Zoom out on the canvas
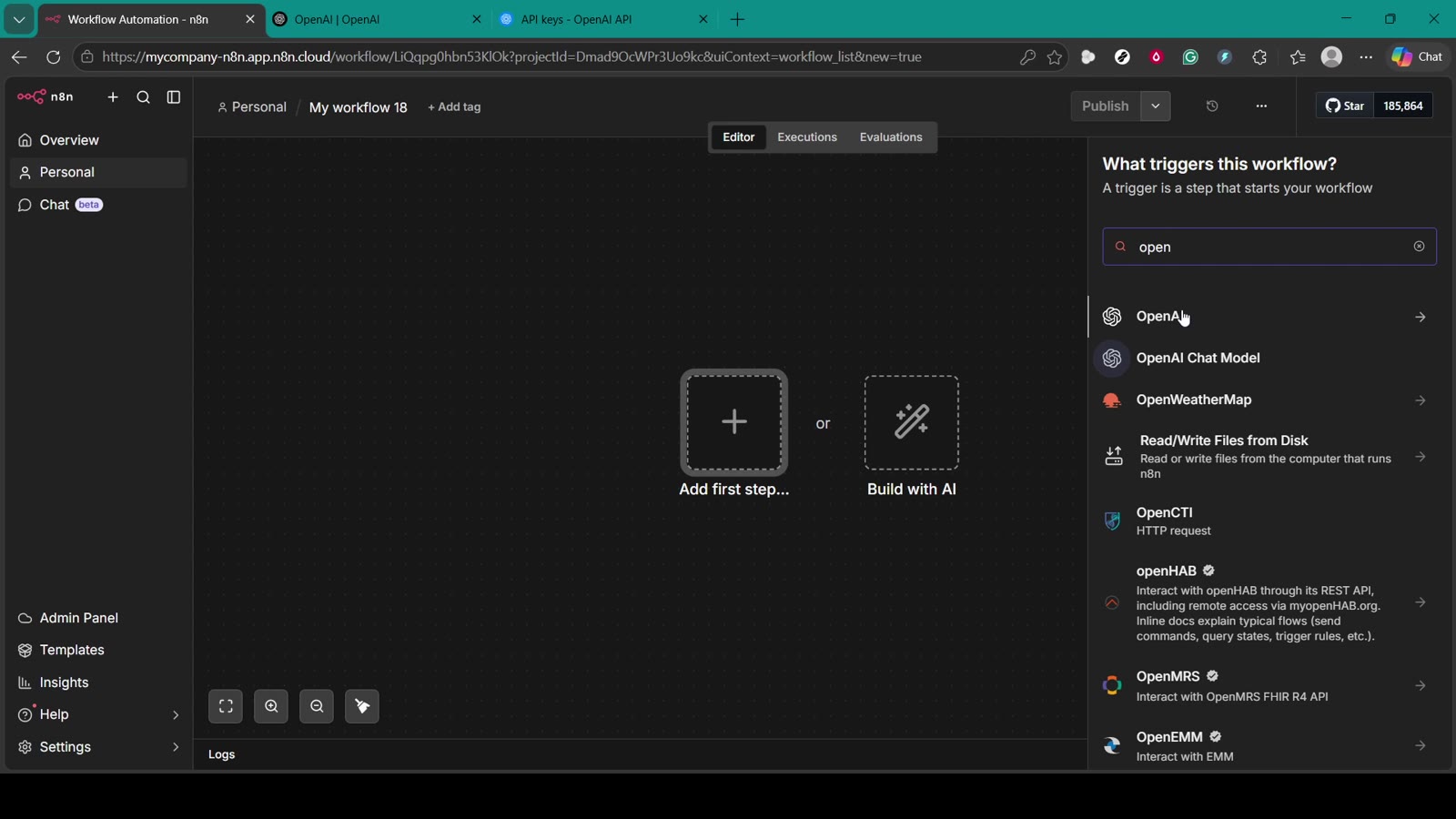 coord(317,707)
